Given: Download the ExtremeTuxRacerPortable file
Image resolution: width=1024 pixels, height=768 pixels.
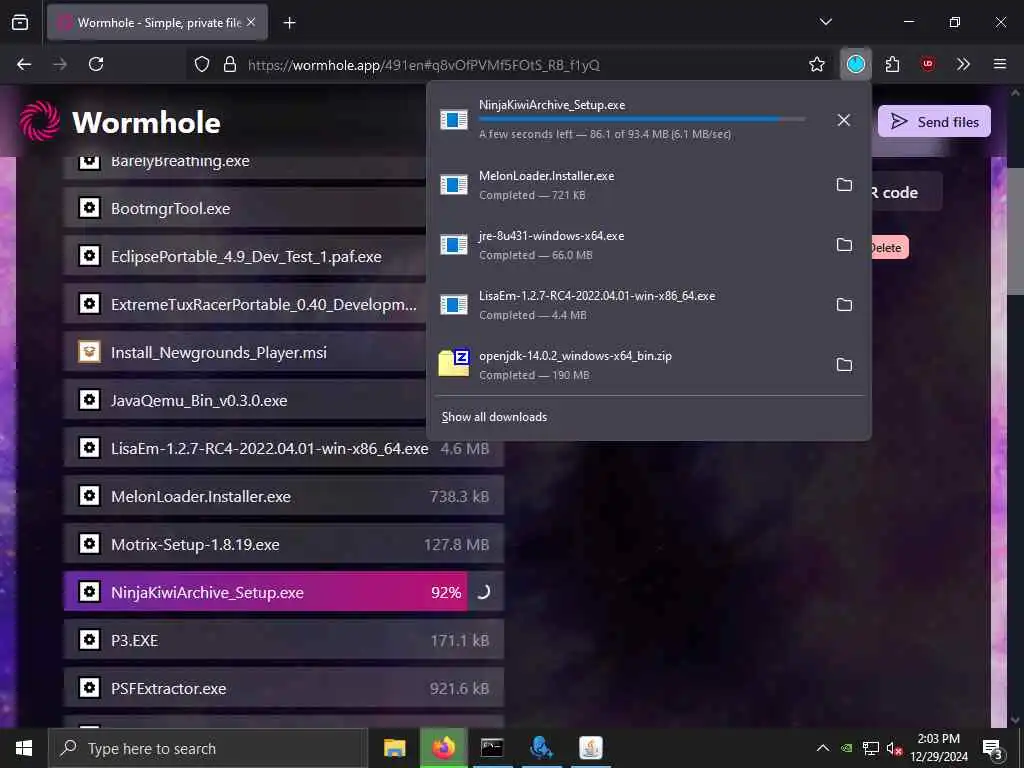Looking at the screenshot, I should tap(246, 304).
